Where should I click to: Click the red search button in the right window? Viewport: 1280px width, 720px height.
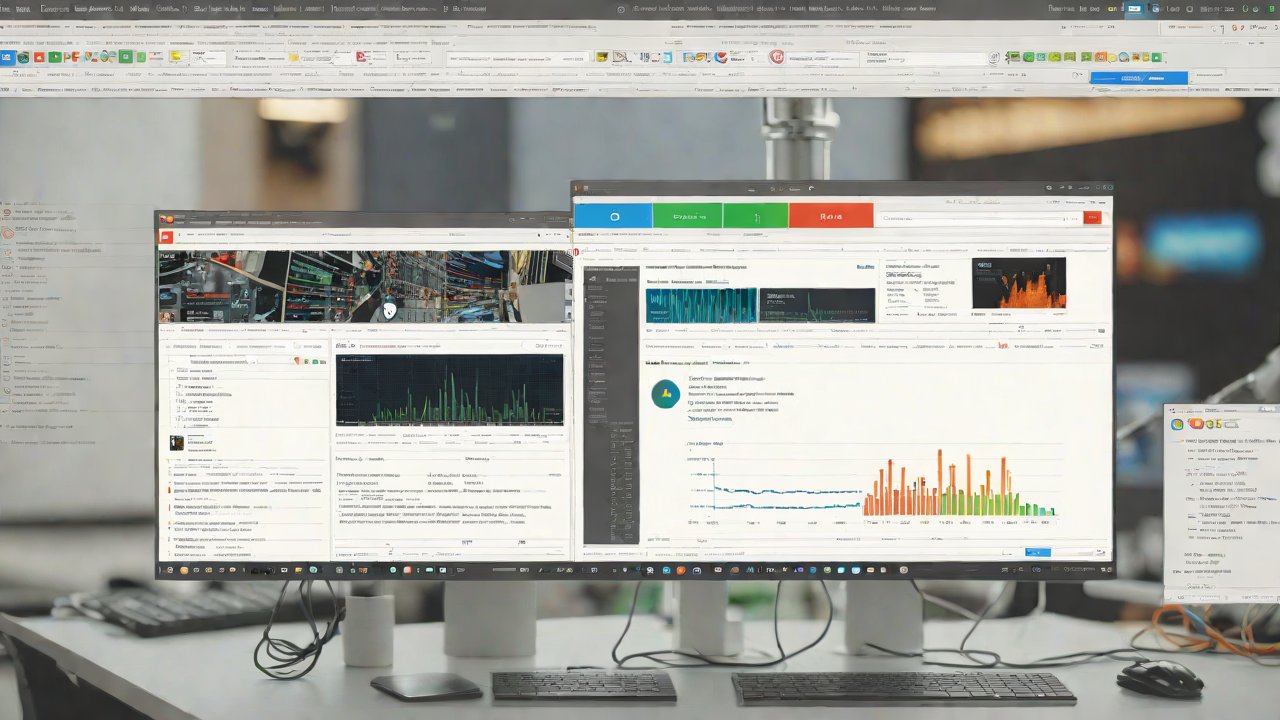[1092, 217]
